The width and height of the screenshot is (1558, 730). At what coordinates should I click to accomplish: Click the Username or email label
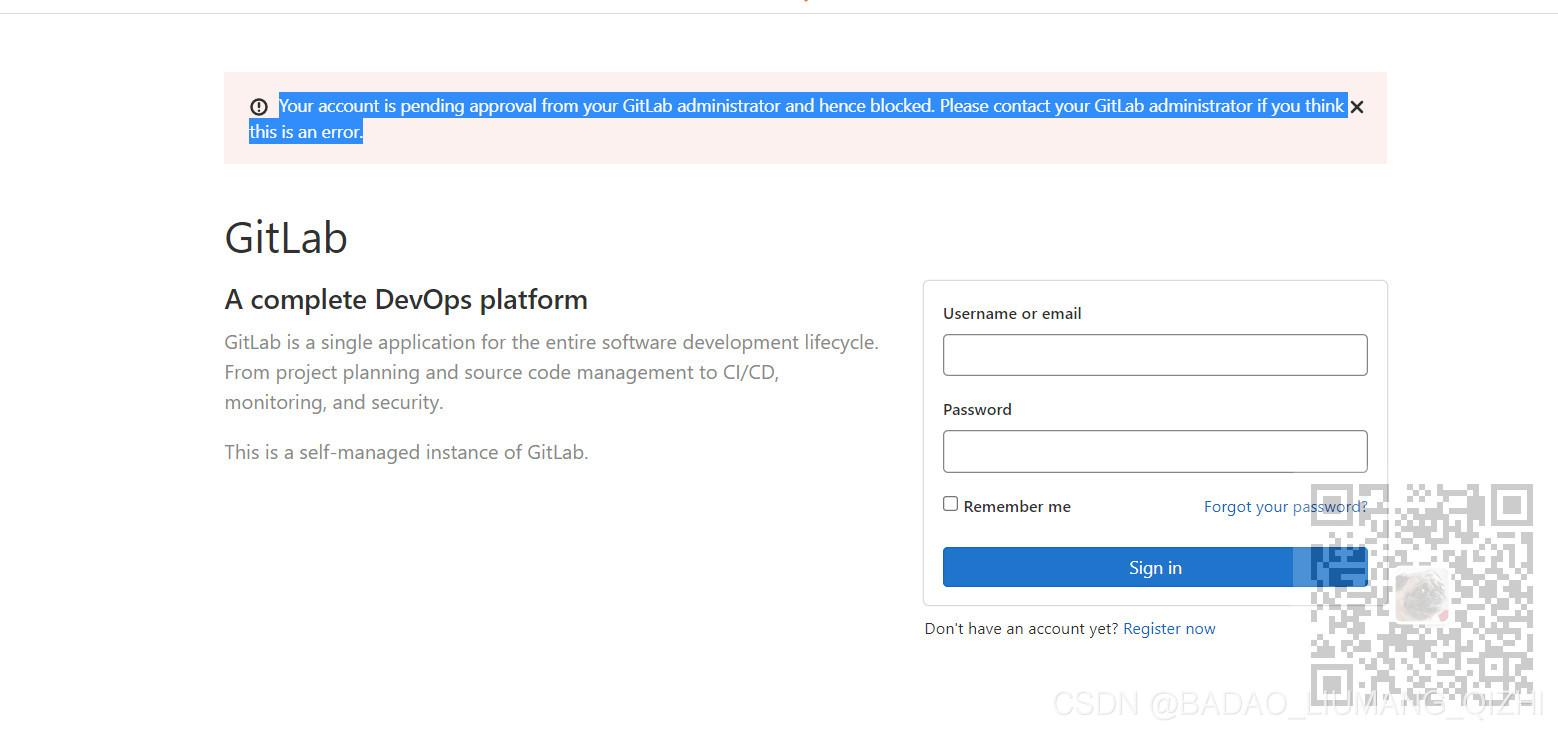point(1012,313)
